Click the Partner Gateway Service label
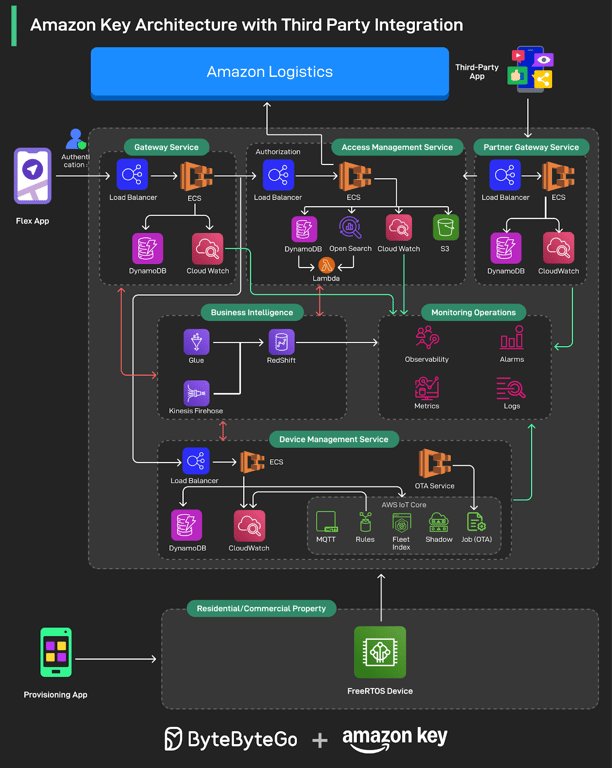Viewport: 612px width, 768px height. point(531,147)
